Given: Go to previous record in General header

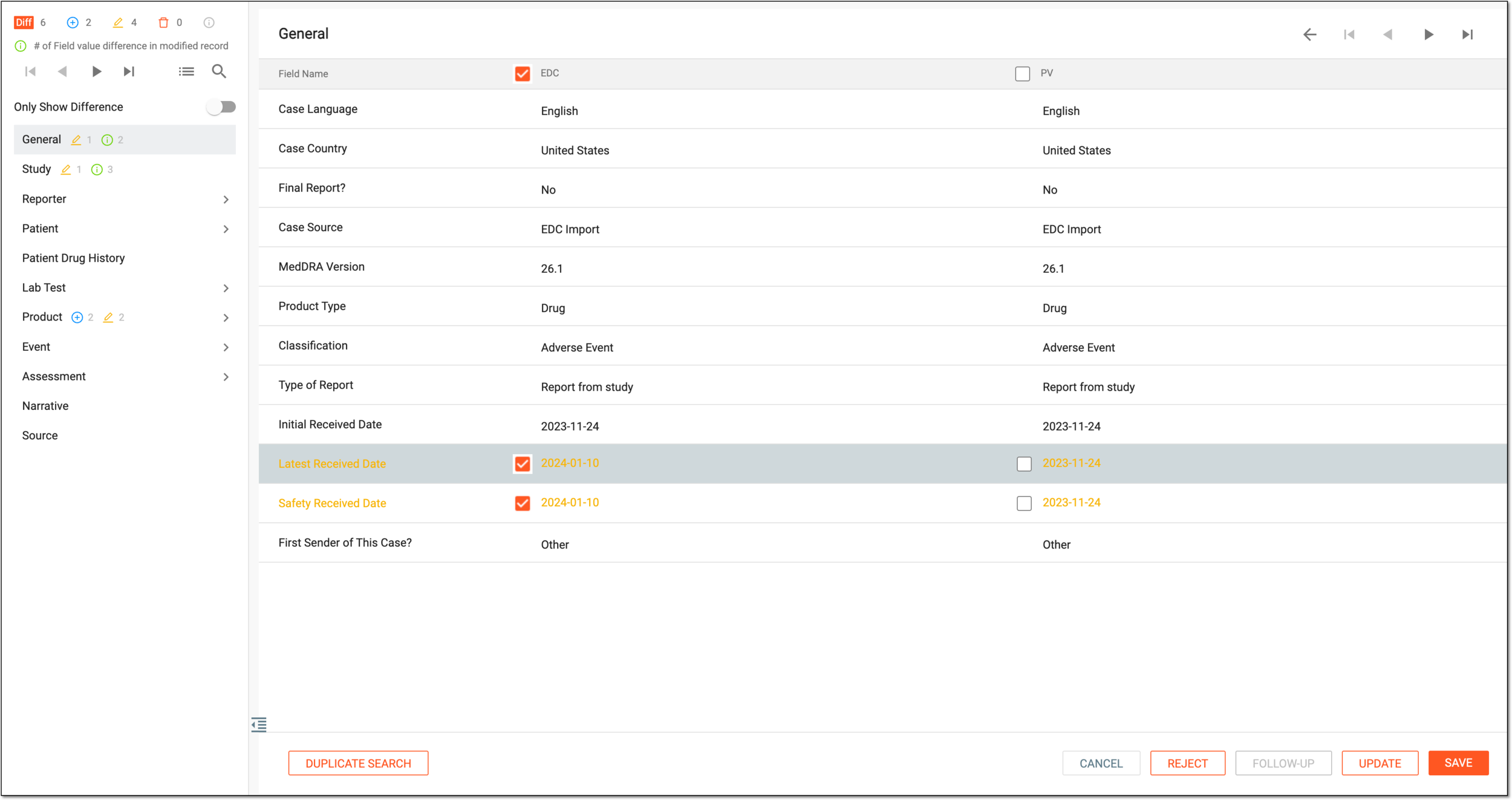Looking at the screenshot, I should (1388, 34).
